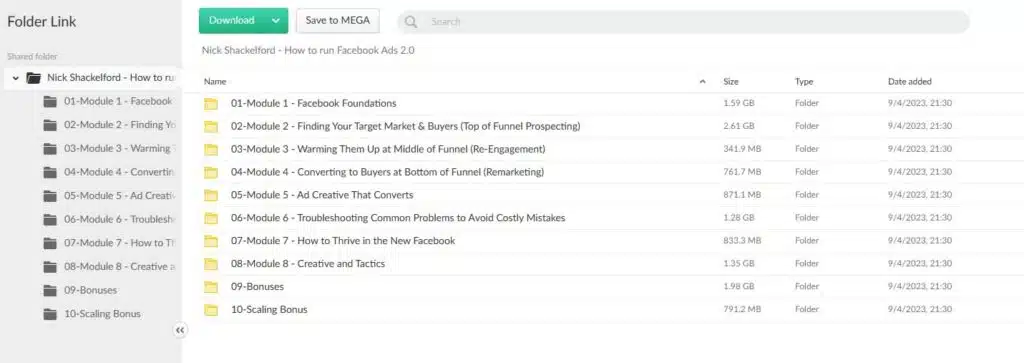Click folder icon of 01-Module 1 in list
This screenshot has height=363, width=1024.
211,103
